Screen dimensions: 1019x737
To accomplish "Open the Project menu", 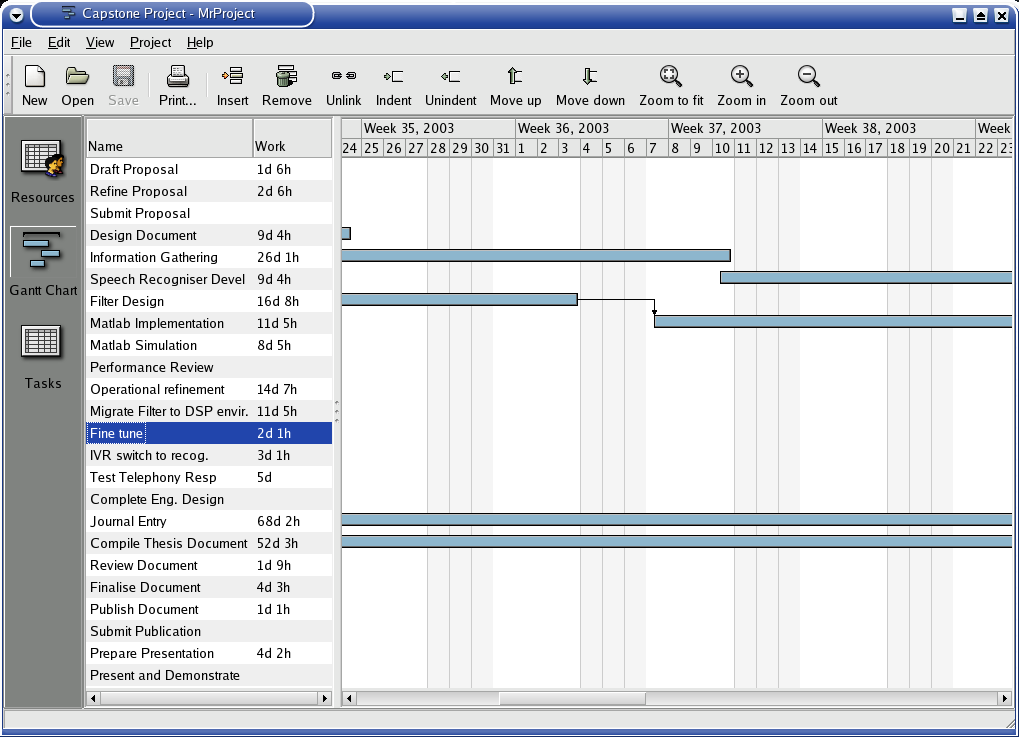I will point(150,42).
